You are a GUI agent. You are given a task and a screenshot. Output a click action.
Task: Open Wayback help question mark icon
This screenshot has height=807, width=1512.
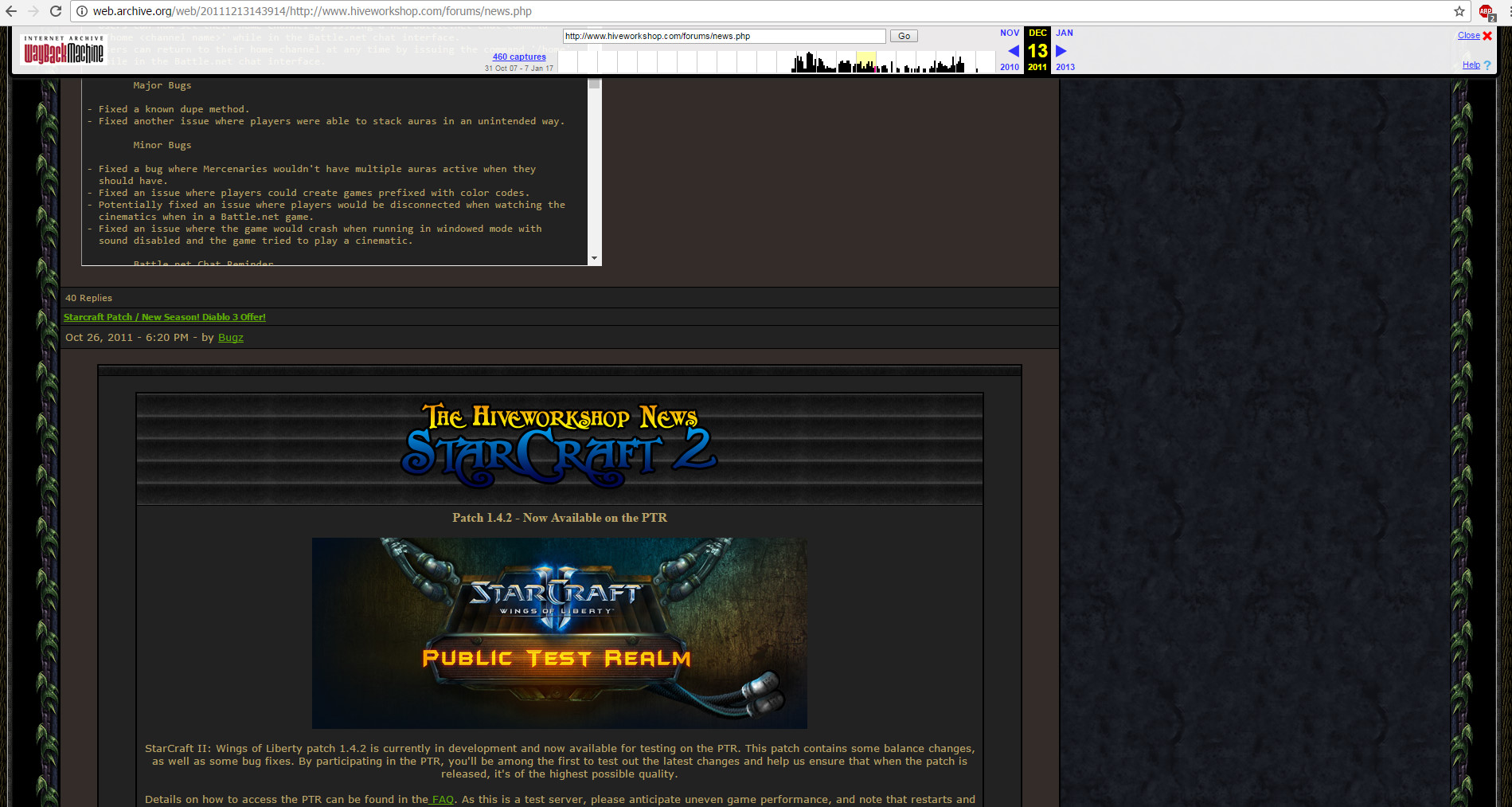point(1487,65)
